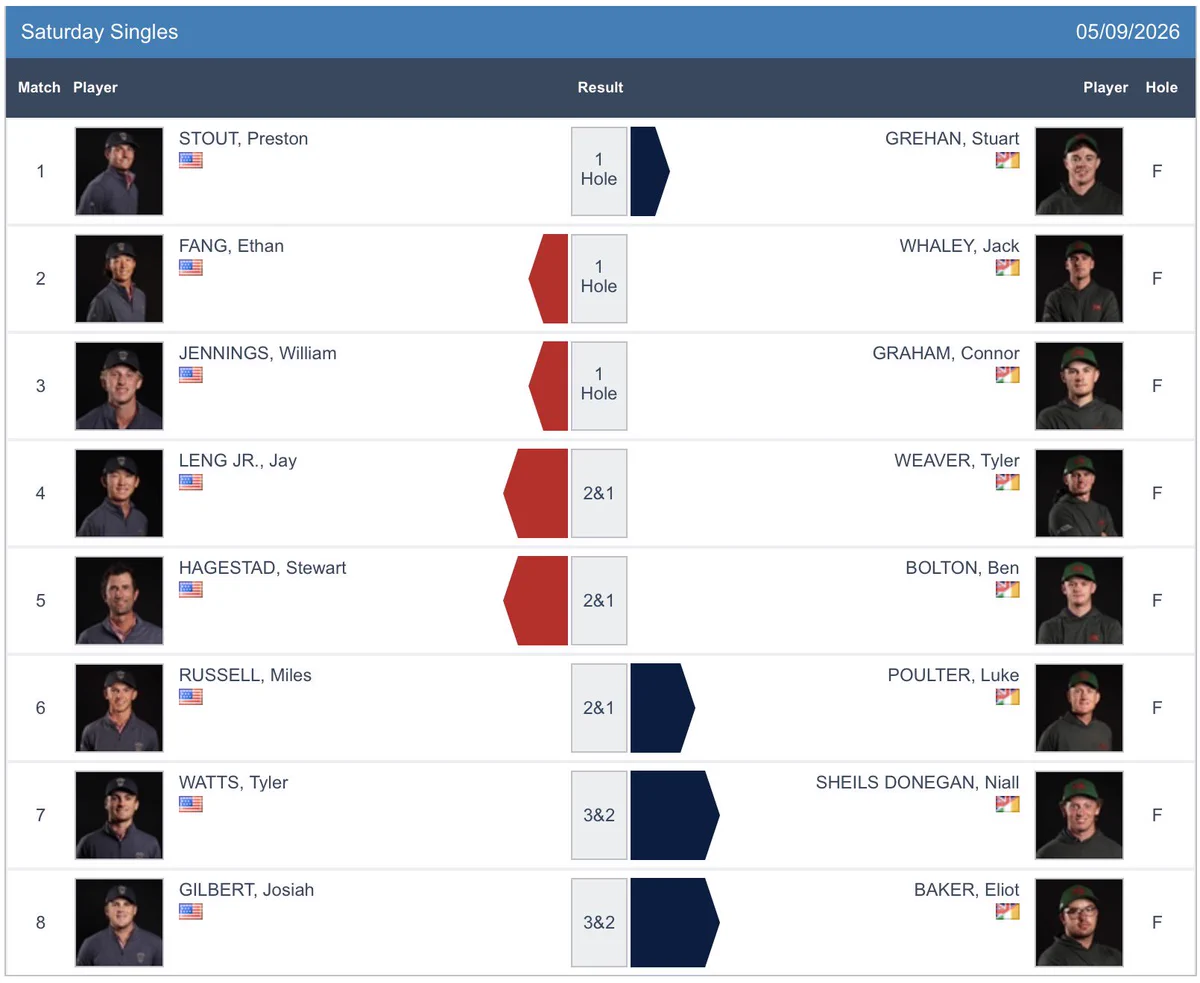Select the 1 Hole result box in match 1
Image resolution: width=1200 pixels, height=983 pixels.
[x=599, y=171]
